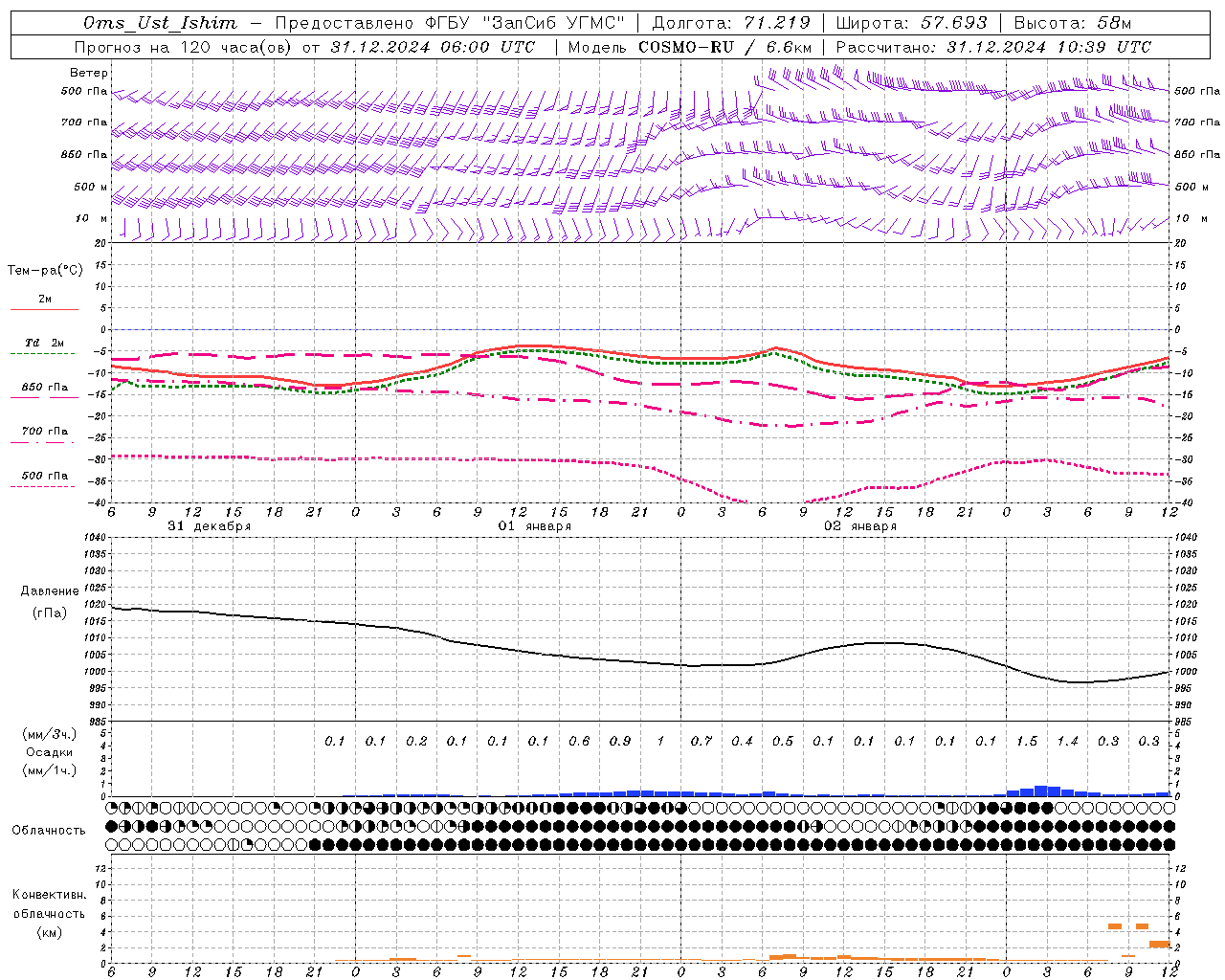This screenshot has width=1225, height=980.
Task: Click the "(мм/3ч.)" precipitation unit label
Action: [x=50, y=734]
